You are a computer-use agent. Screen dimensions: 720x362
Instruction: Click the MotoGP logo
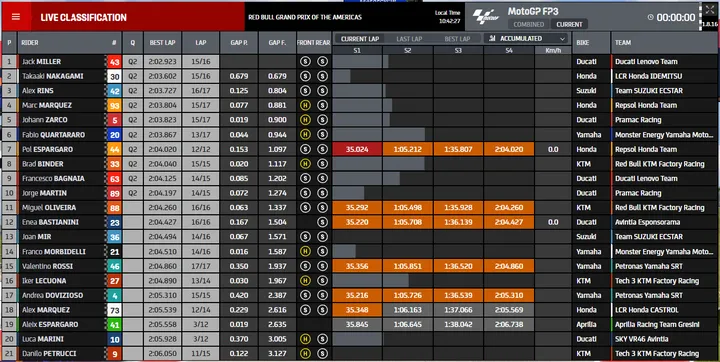(x=485, y=17)
